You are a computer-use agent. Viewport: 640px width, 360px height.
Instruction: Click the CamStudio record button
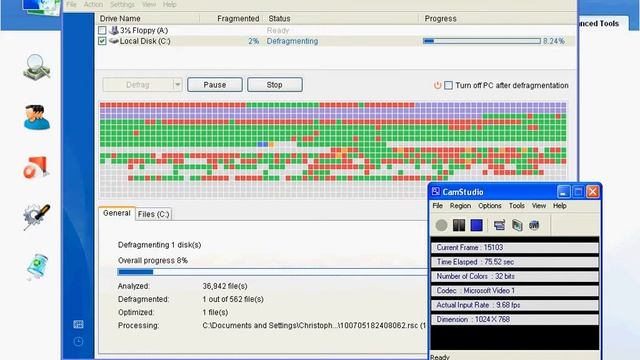click(x=441, y=225)
